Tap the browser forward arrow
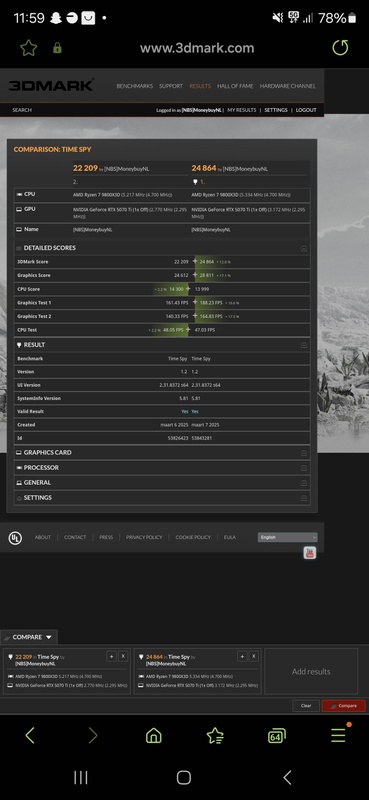The width and height of the screenshot is (369, 800). pyautogui.click(x=92, y=735)
